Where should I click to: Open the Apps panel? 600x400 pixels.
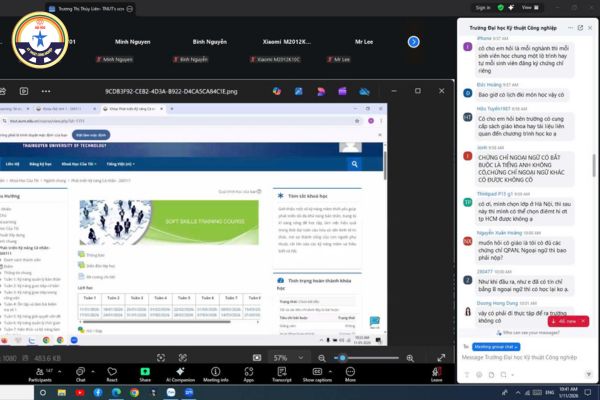[x=248, y=372]
